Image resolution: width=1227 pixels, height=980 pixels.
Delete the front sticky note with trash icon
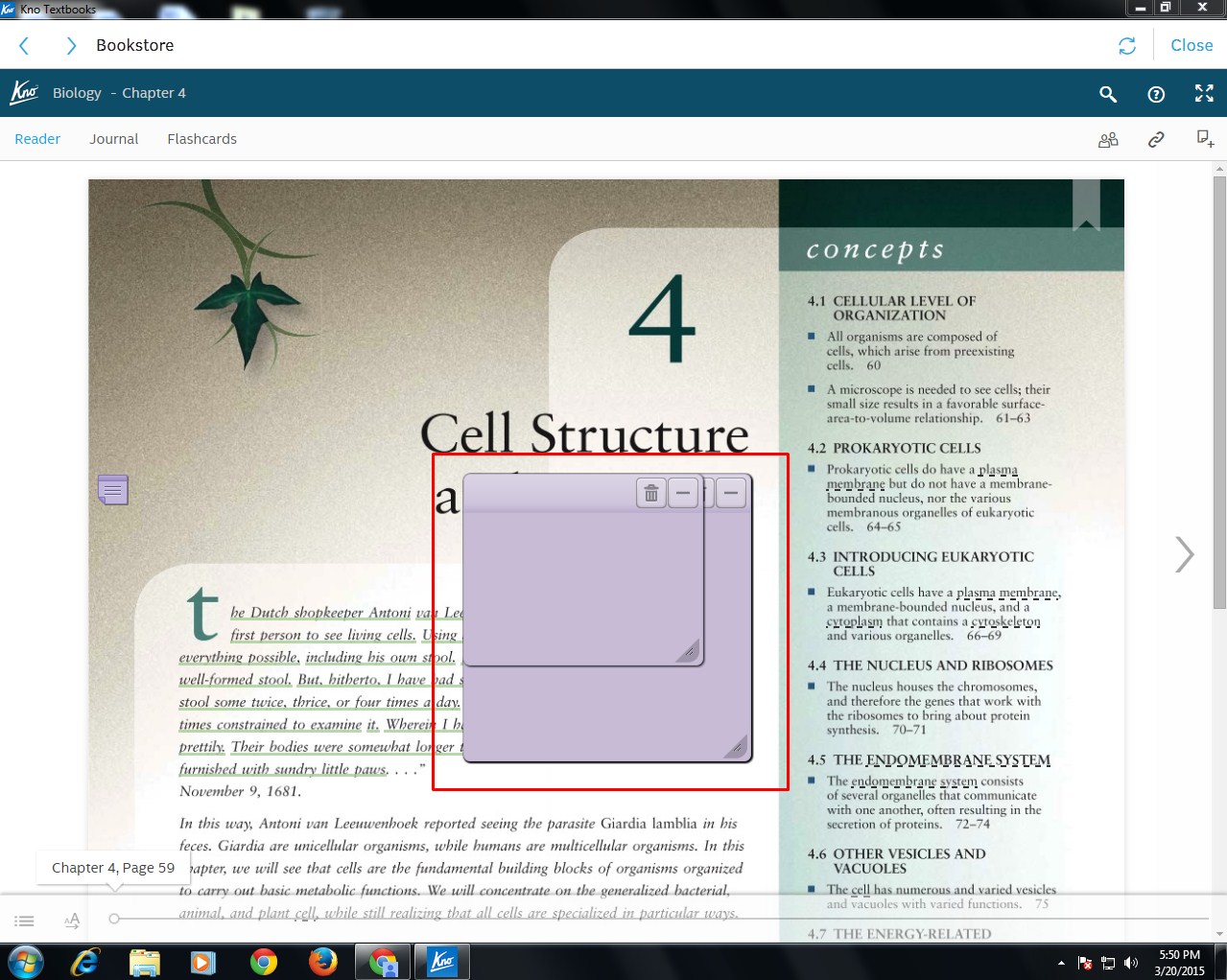click(651, 493)
